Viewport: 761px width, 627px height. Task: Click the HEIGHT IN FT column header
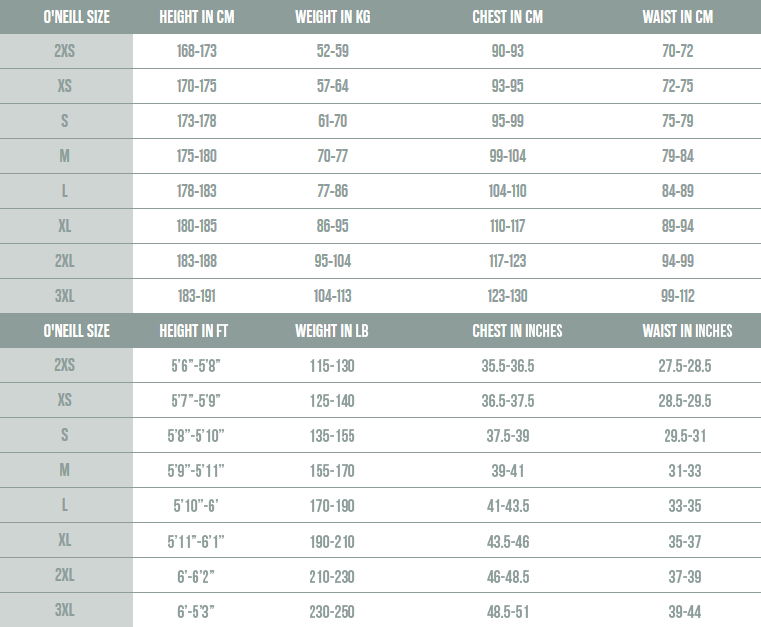coord(193,331)
